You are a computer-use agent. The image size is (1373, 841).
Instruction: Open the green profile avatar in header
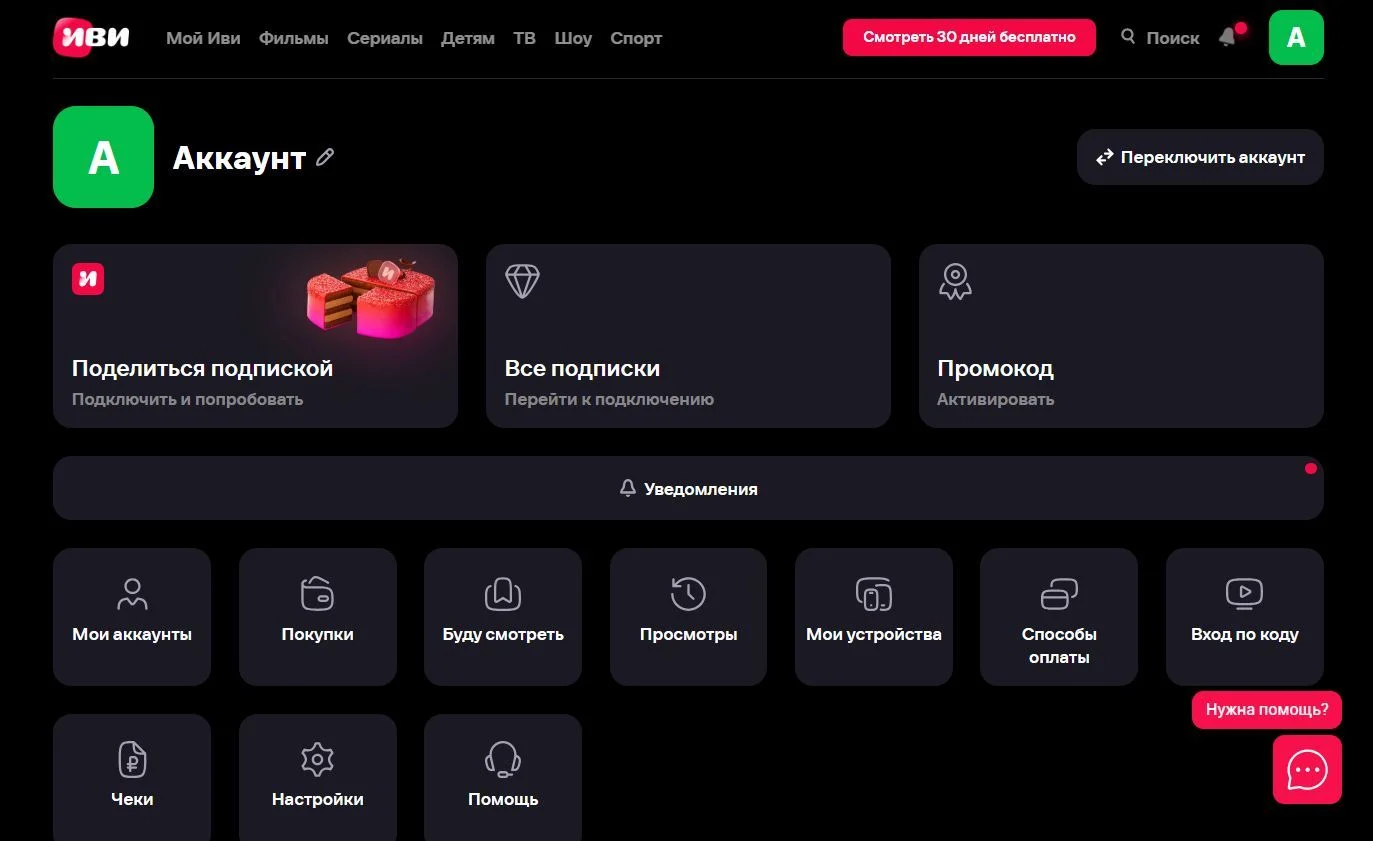tap(1296, 38)
